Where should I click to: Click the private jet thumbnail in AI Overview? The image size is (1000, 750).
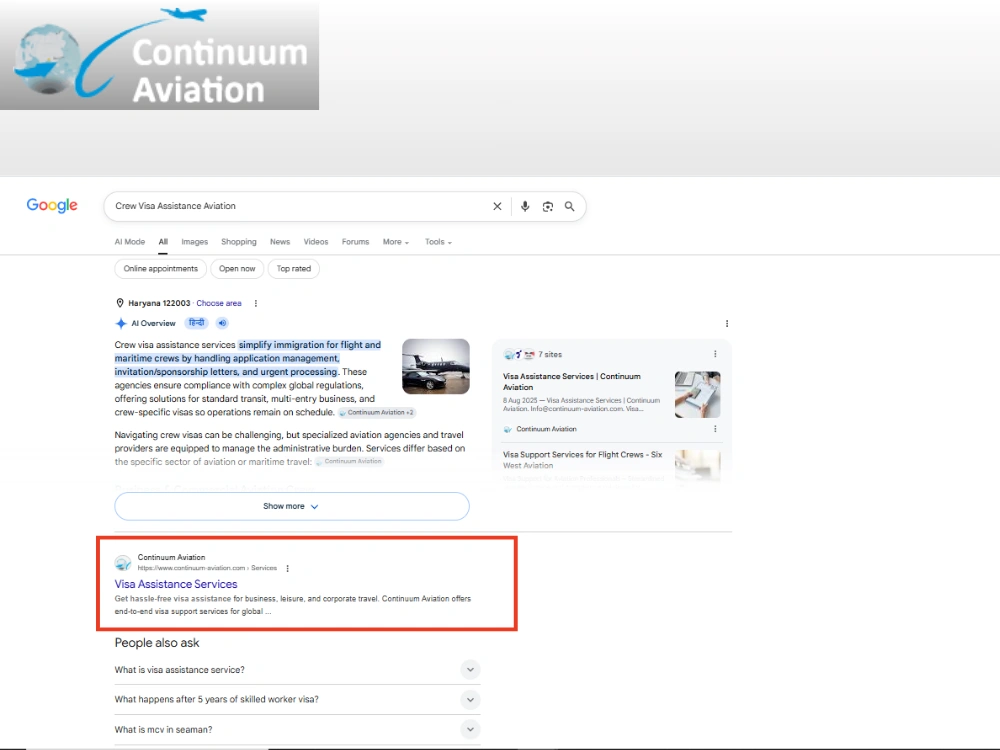(436, 366)
